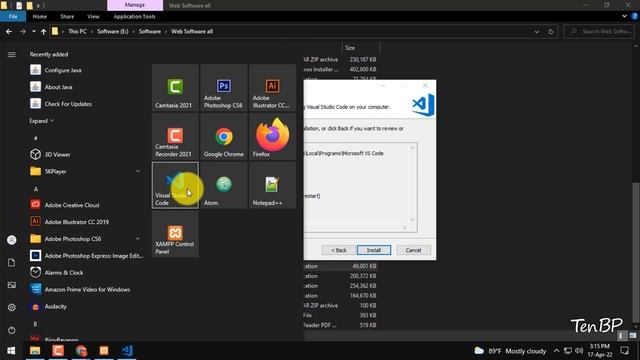Screen dimensions: 640x360
Task: Click the Start menu hamburger icon
Action: coord(11,54)
